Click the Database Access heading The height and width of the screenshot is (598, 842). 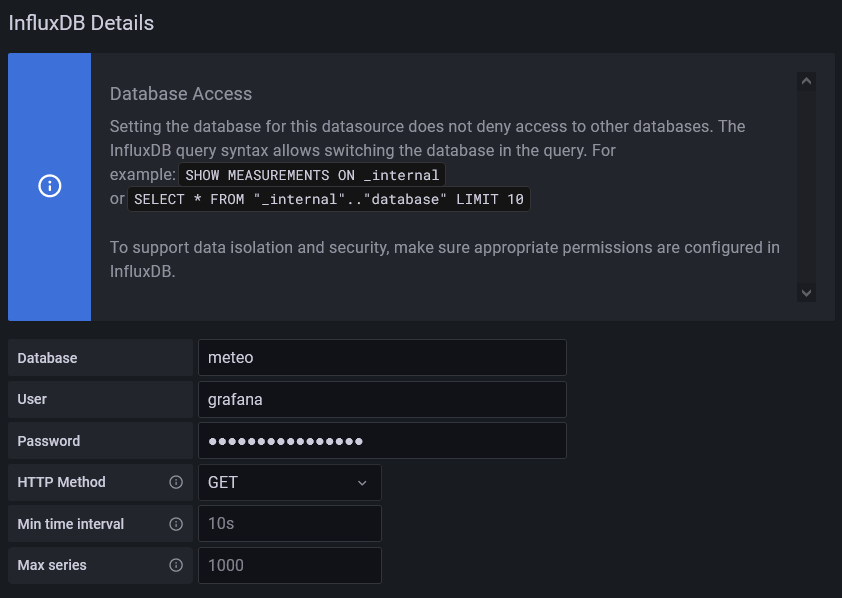click(x=180, y=93)
